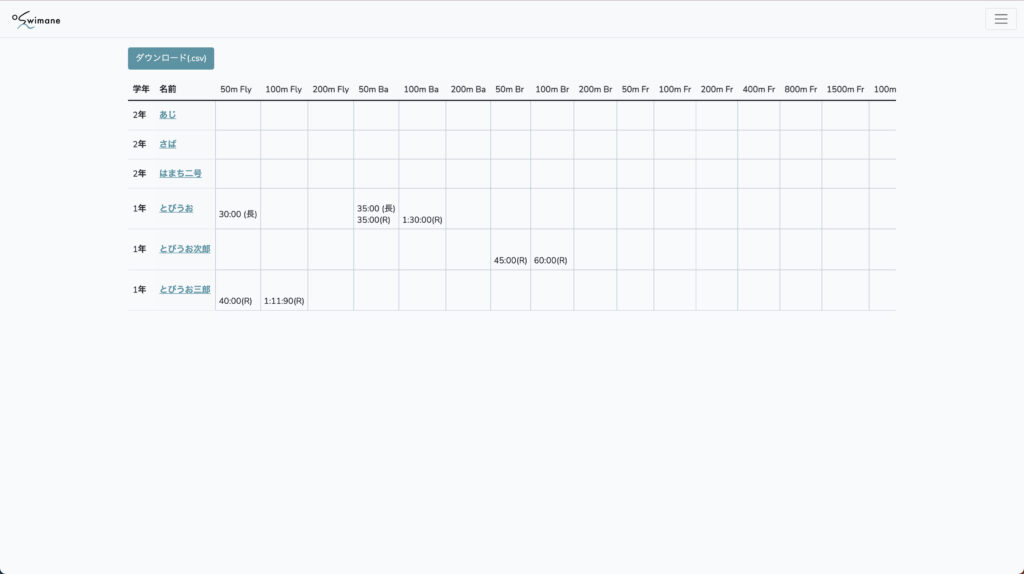The height and width of the screenshot is (574, 1024).
Task: Open swimmer とびうお profile link
Action: point(176,208)
